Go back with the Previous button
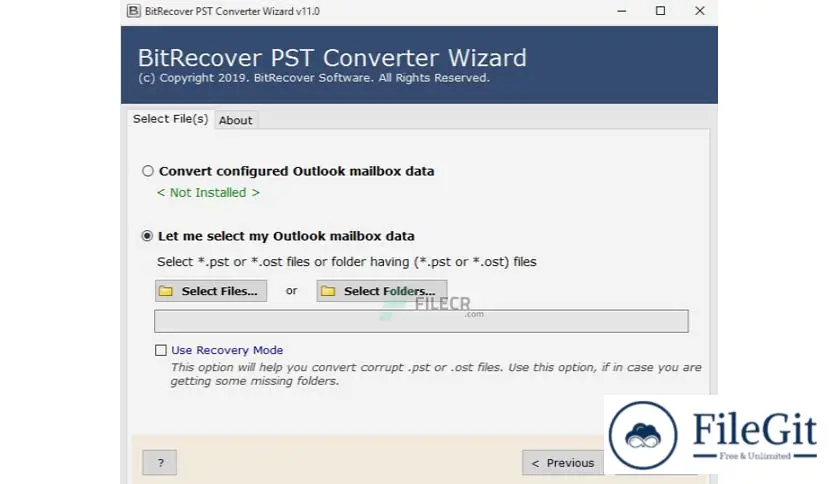836x484 pixels. coord(563,463)
